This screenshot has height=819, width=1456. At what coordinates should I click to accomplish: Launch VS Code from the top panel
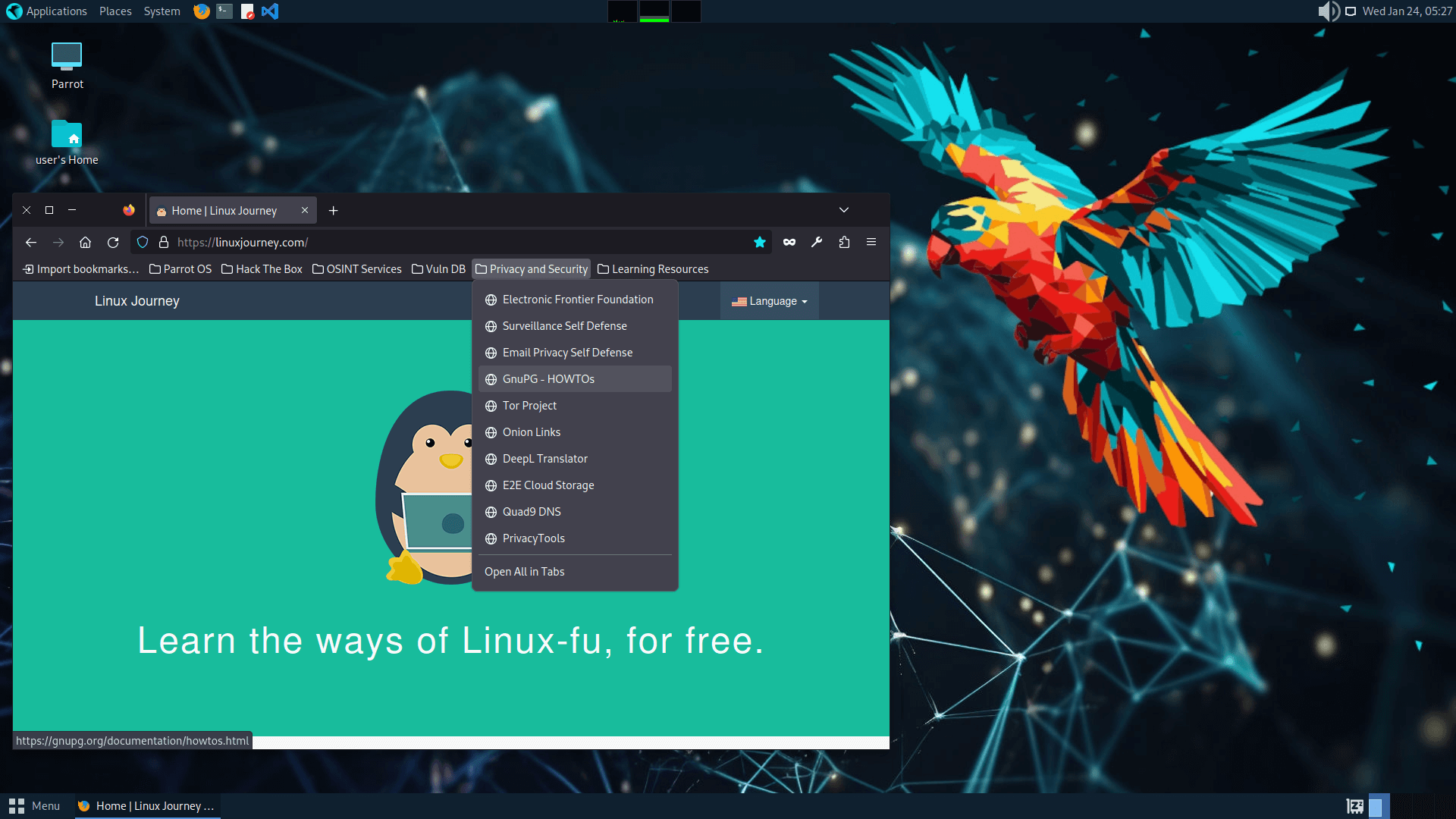pos(270,11)
